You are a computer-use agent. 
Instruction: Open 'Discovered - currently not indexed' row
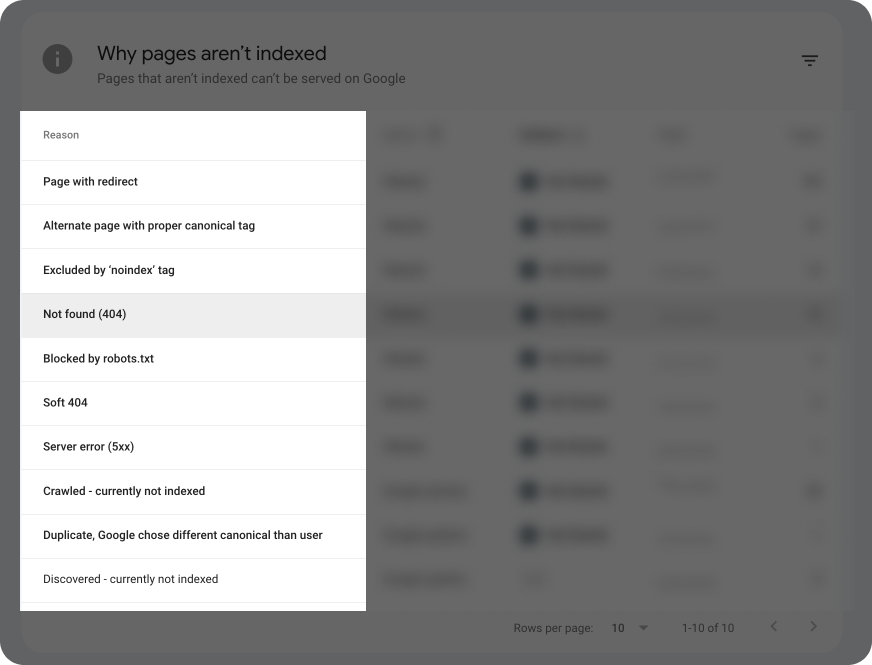[x=193, y=580]
